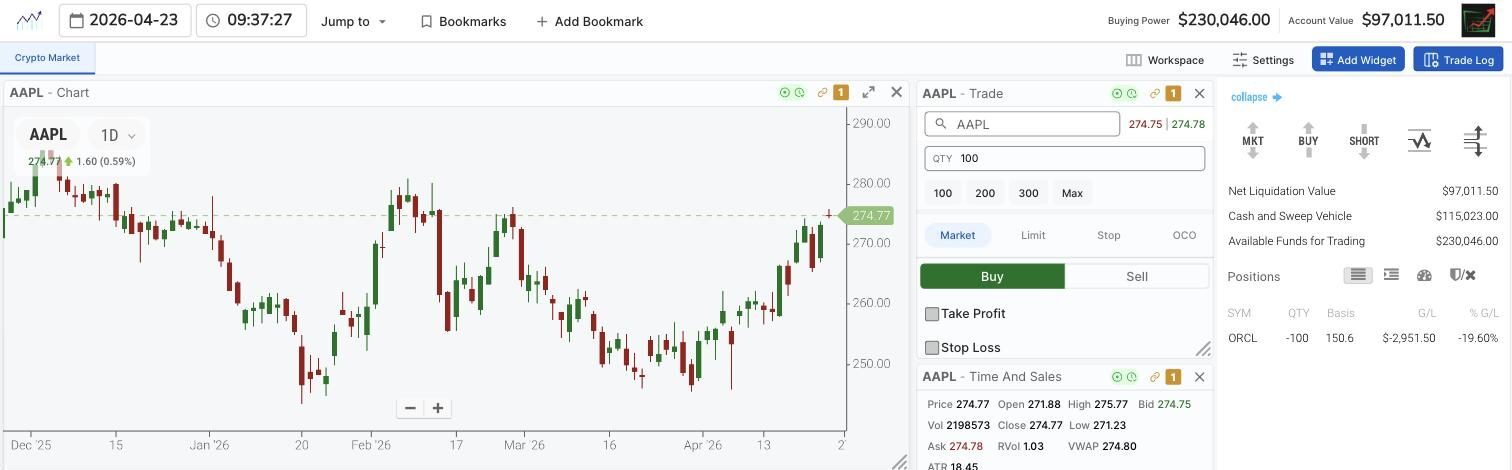Click the link icon in Time And Sales header
This screenshot has width=1512, height=470.
[1154, 377]
